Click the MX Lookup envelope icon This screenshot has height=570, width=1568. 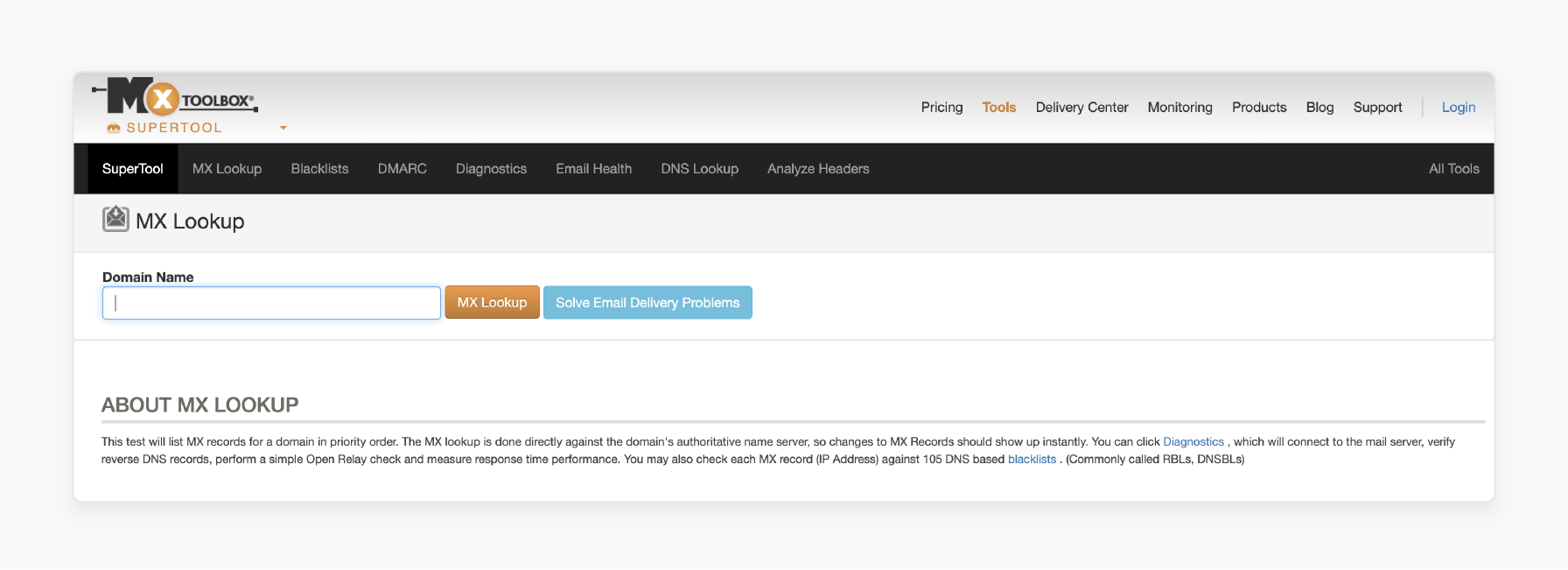click(115, 219)
